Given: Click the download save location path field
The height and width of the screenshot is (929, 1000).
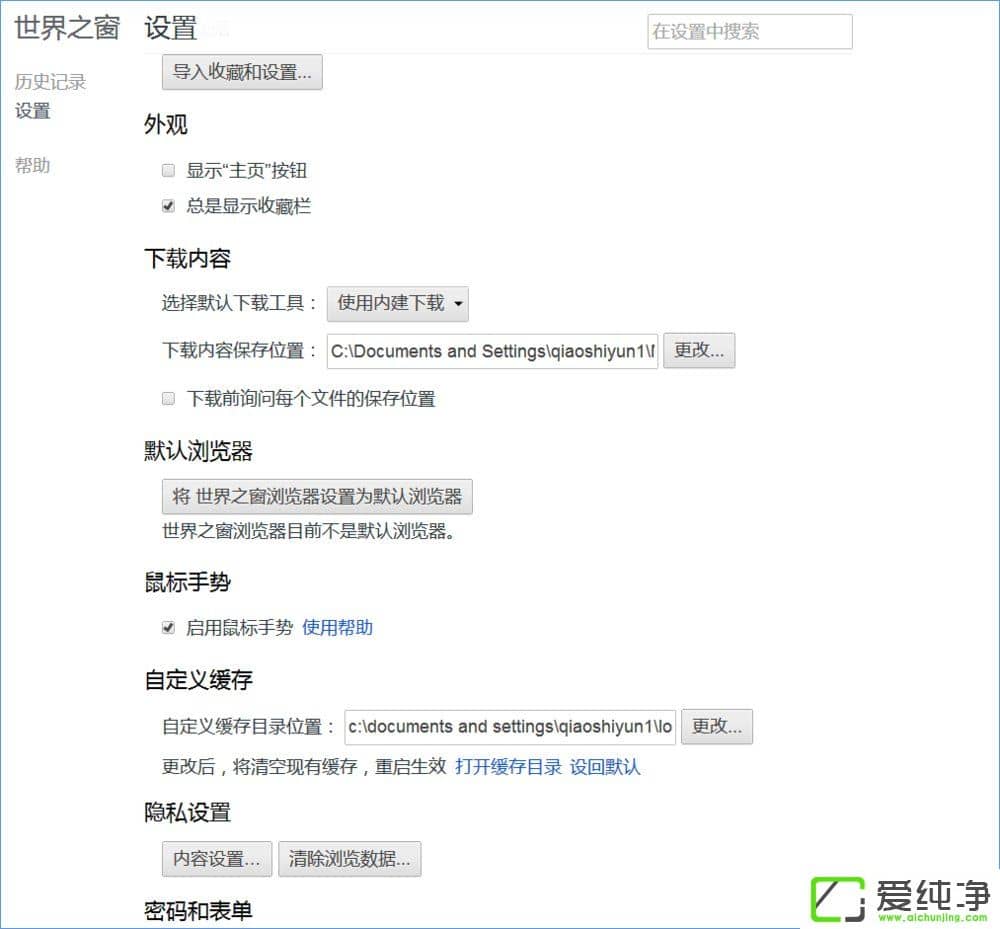Looking at the screenshot, I should 492,351.
